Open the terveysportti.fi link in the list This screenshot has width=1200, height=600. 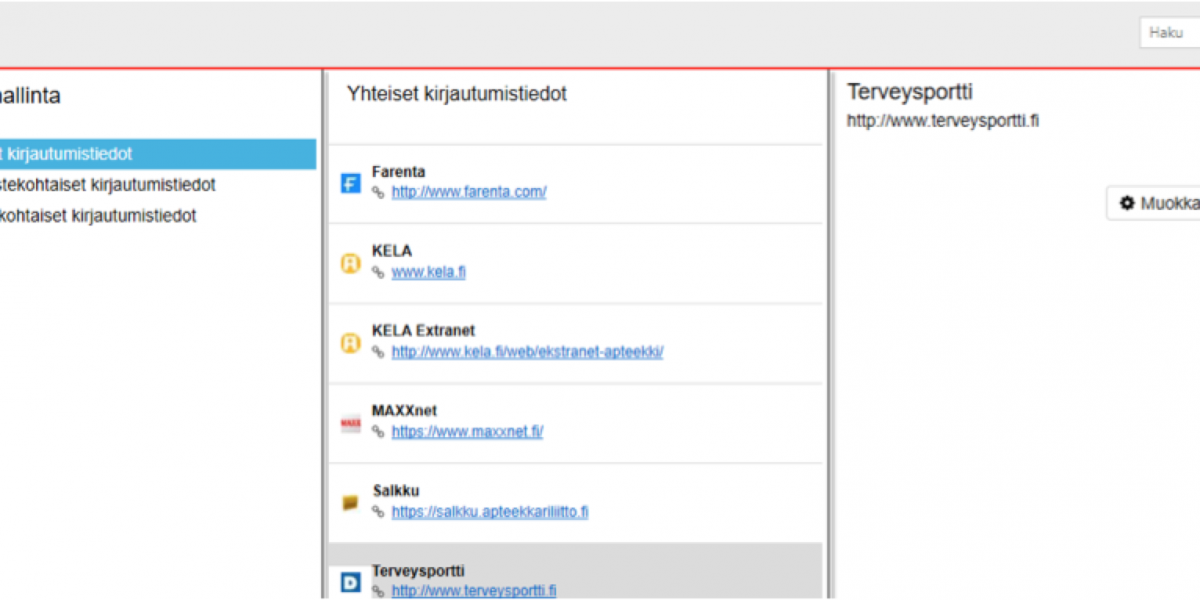[x=474, y=591]
